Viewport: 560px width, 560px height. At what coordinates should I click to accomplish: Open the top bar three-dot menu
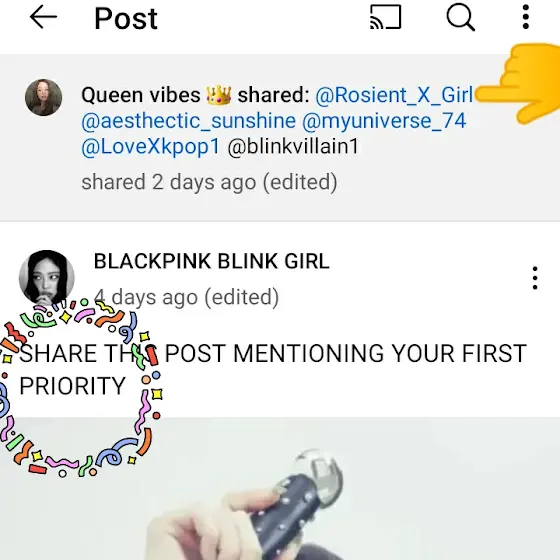(x=525, y=17)
